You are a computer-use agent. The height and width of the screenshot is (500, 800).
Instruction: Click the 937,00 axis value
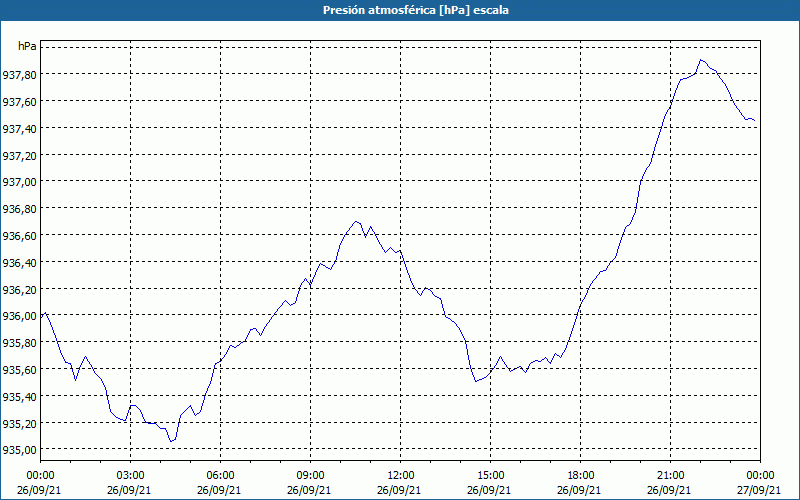click(x=20, y=182)
